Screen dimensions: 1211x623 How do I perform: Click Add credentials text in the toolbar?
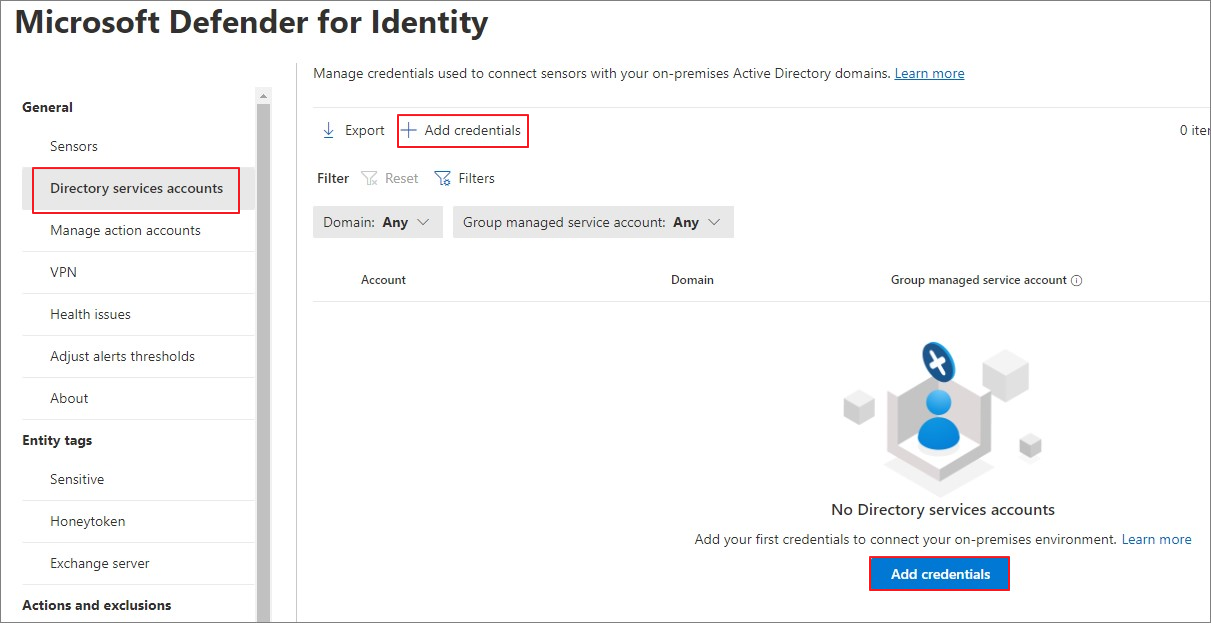point(473,130)
